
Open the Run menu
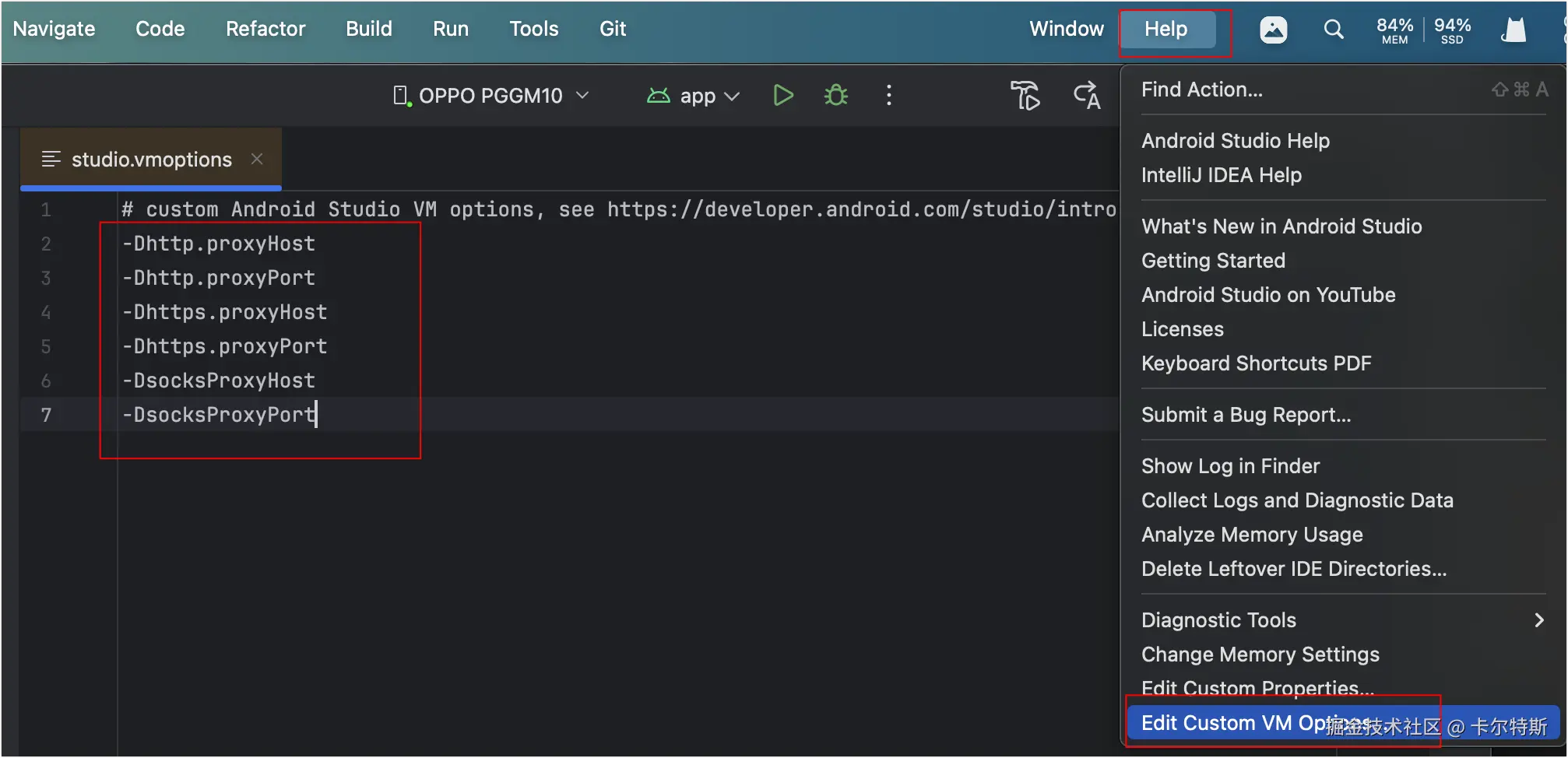click(451, 29)
